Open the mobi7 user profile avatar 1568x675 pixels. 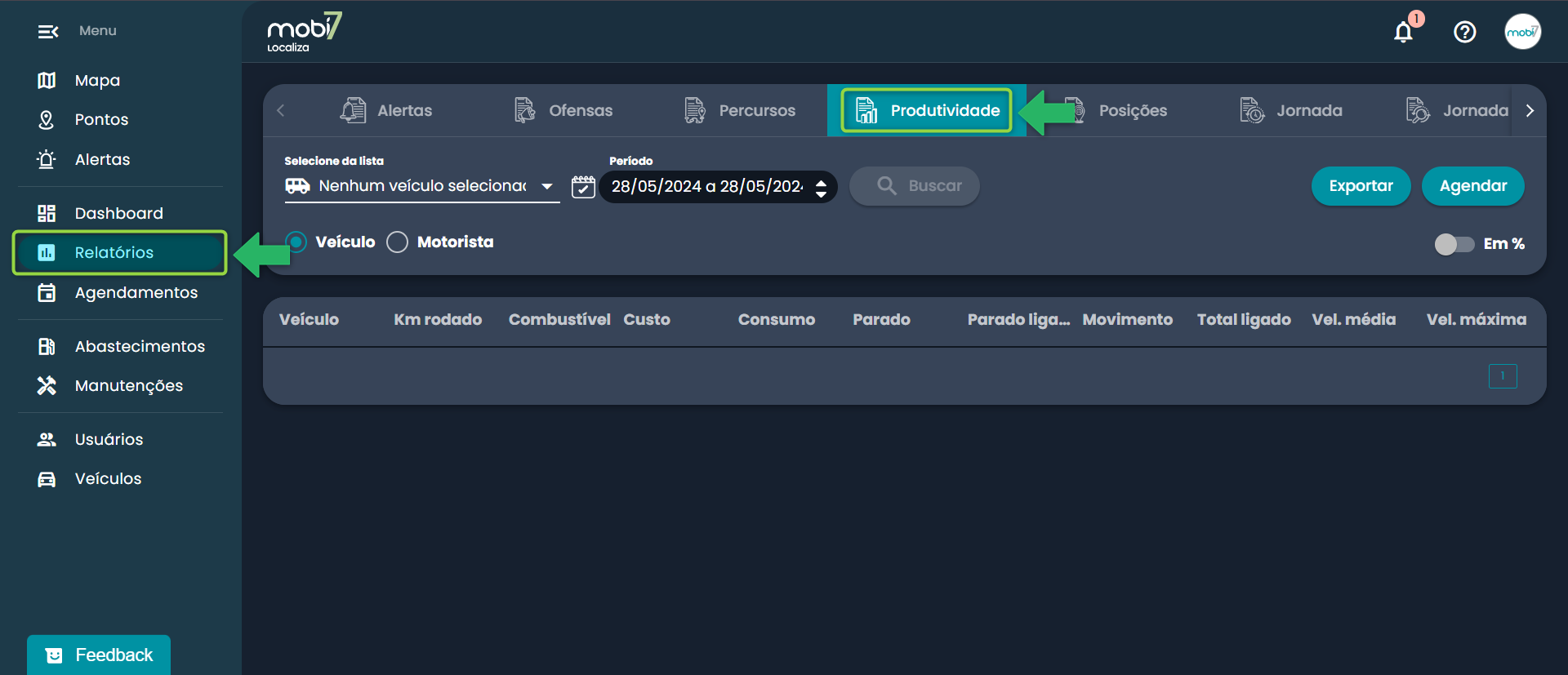[1522, 32]
